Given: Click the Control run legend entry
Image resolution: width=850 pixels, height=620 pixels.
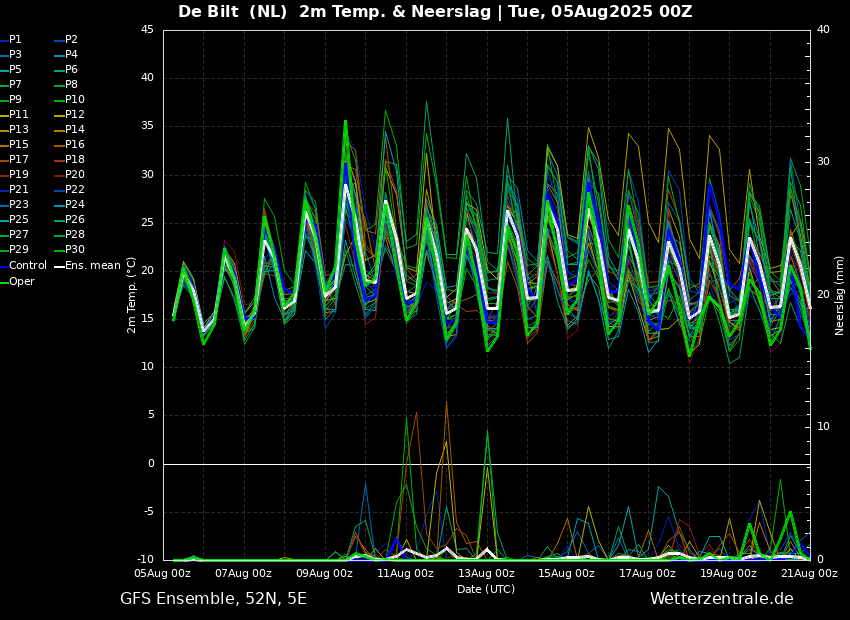Looking at the screenshot, I should (28, 266).
